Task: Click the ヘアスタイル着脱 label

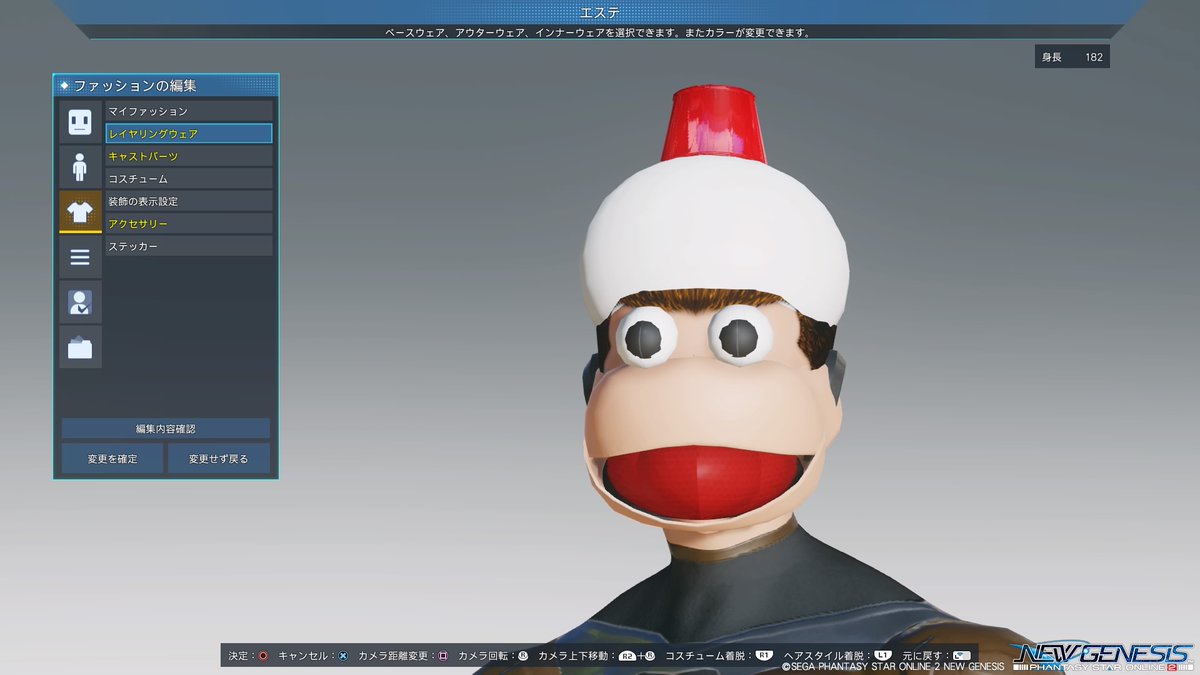Action: tap(823, 656)
